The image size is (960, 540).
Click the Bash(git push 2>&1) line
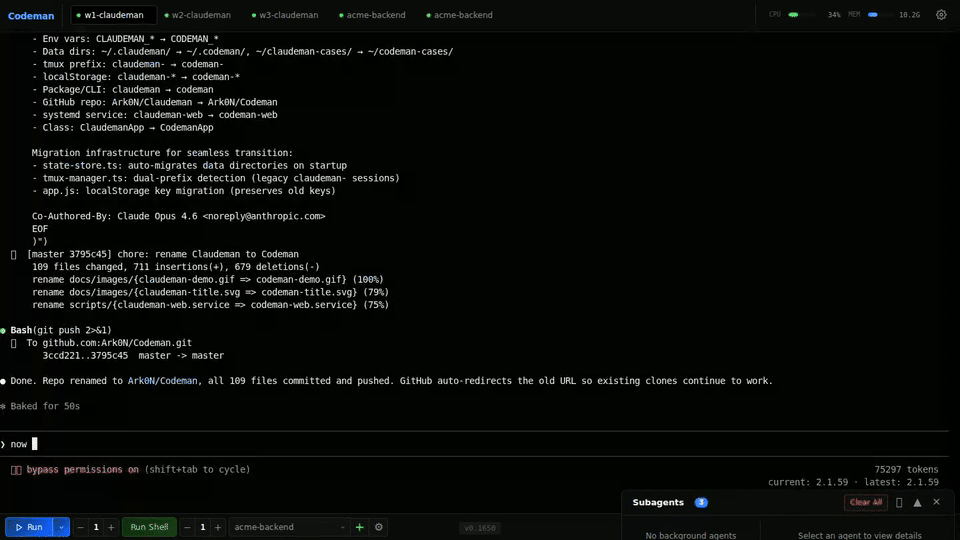61,330
